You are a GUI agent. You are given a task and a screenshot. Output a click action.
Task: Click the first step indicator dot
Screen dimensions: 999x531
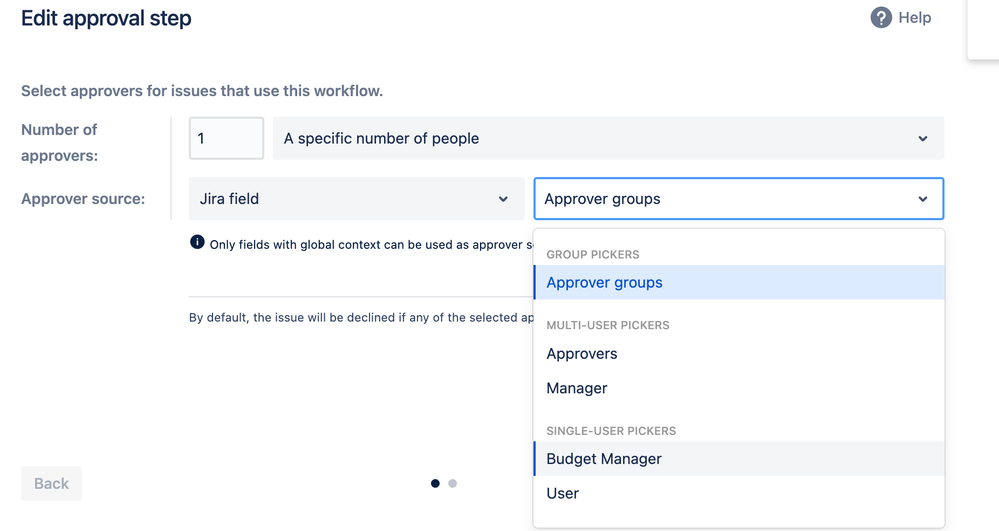point(435,483)
